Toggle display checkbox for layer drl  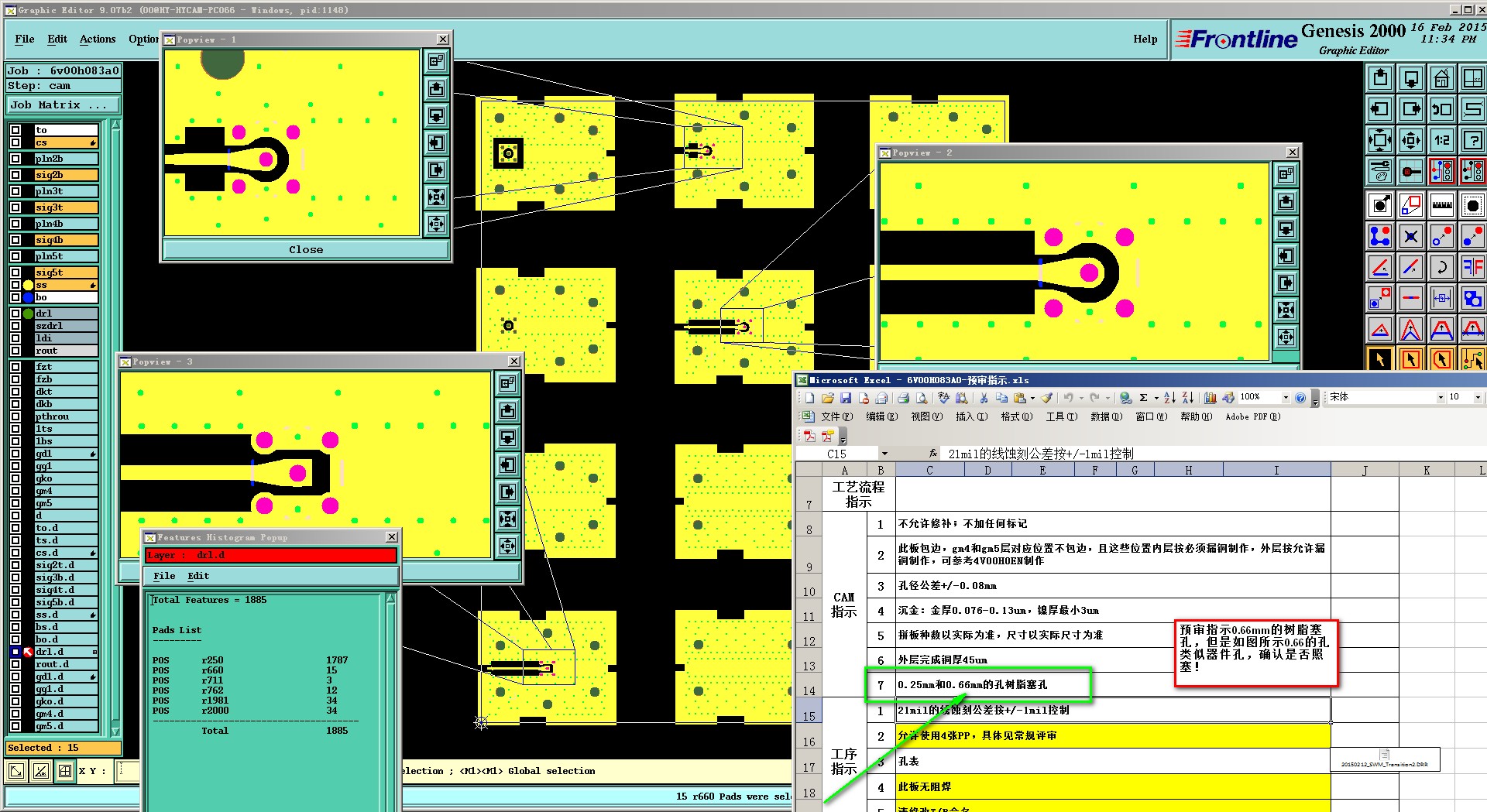click(x=15, y=313)
